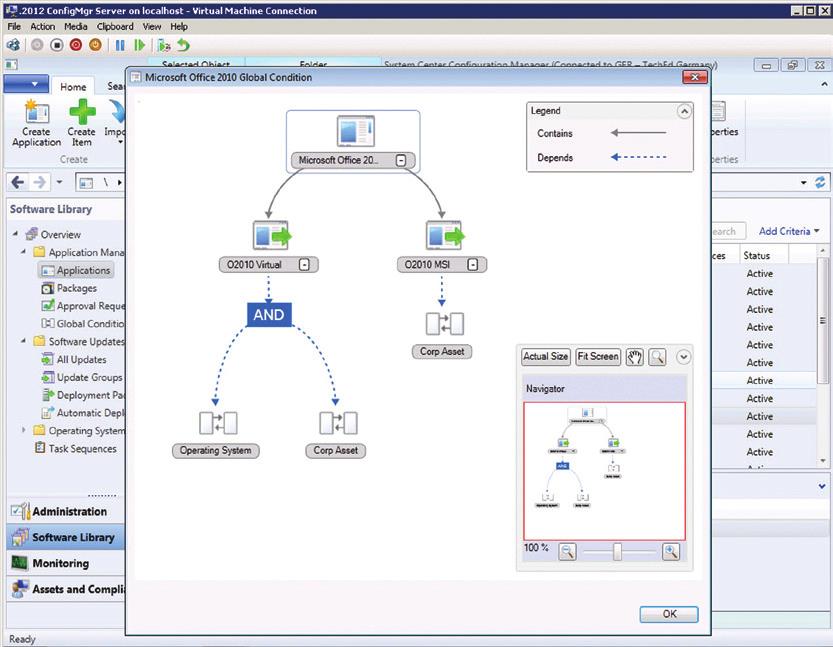Click the orange Save state icon
This screenshot has height=647, width=833.
coord(96,45)
